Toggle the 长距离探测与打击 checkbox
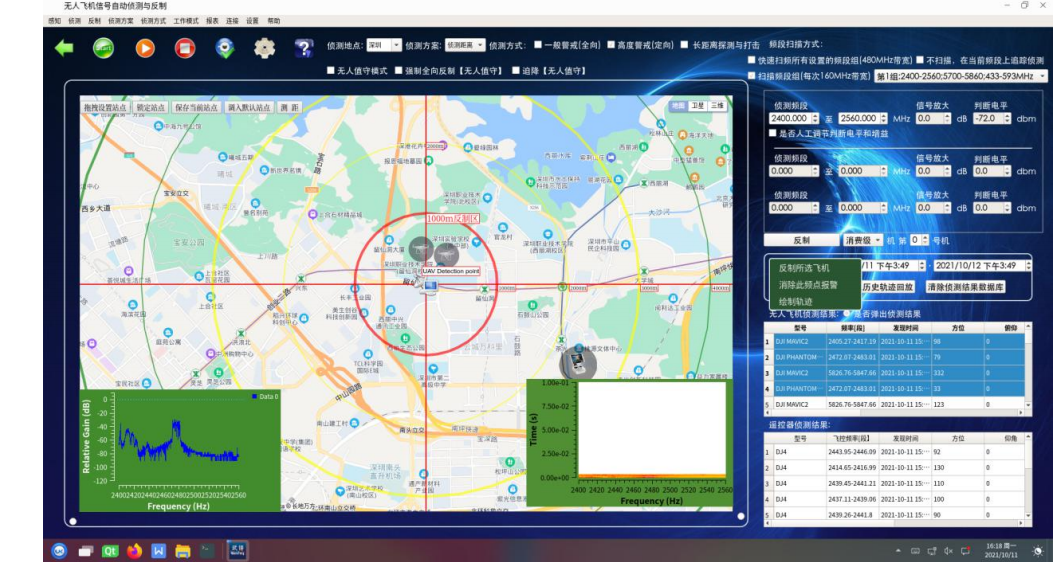Screen dimensions: 1060x562 684,45
